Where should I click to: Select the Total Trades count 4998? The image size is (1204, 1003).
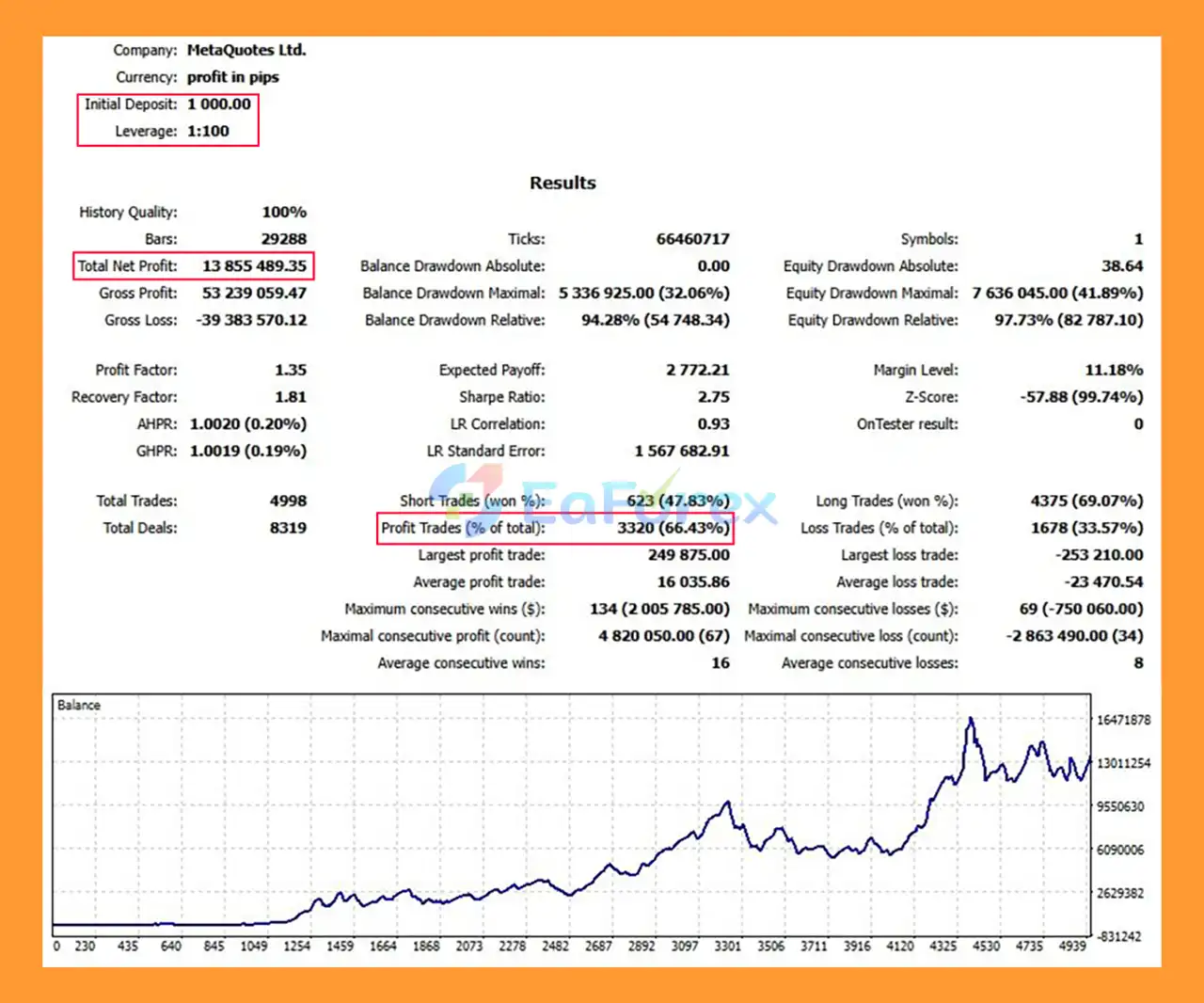[x=288, y=501]
